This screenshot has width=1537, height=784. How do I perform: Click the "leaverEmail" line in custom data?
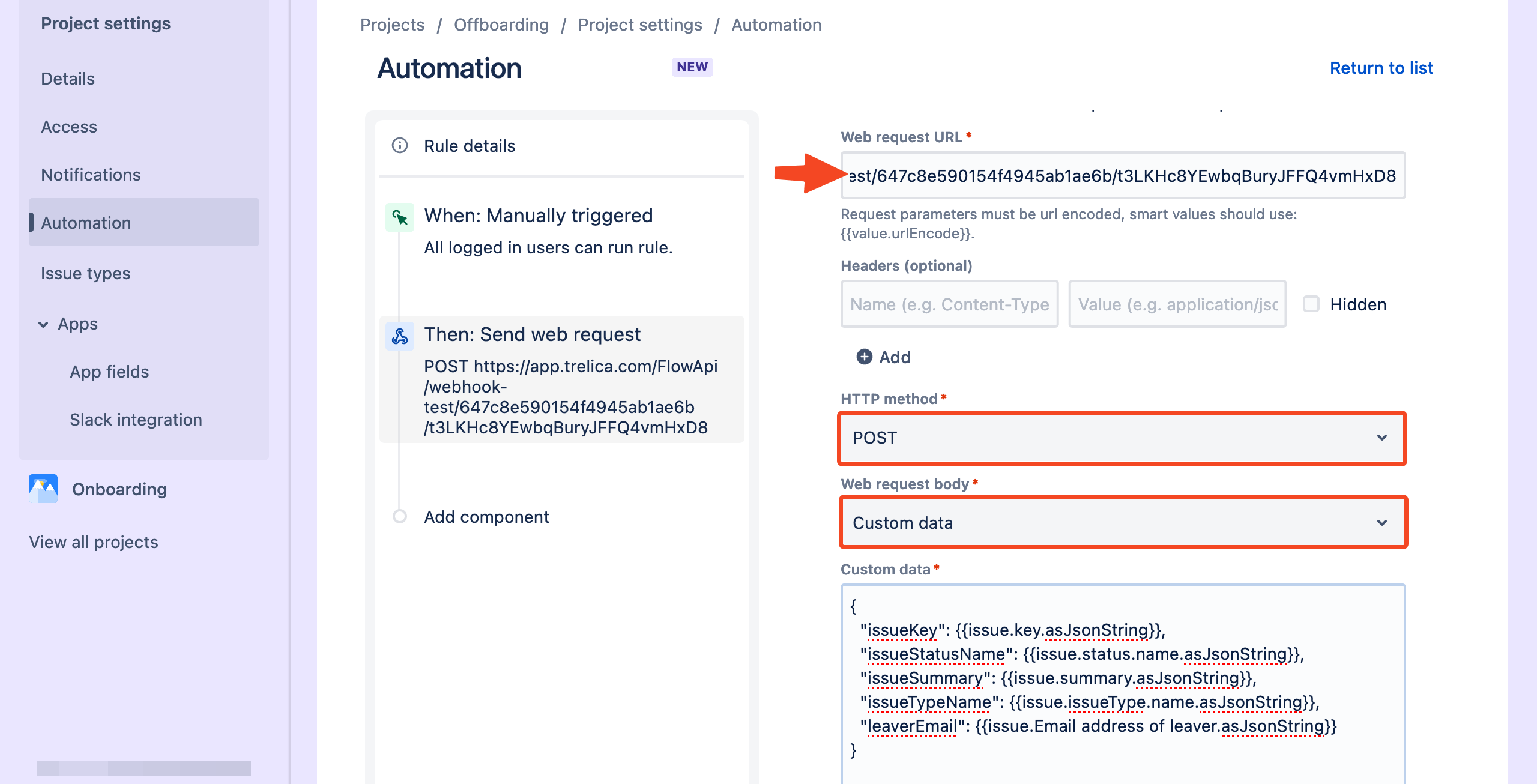(x=1099, y=726)
